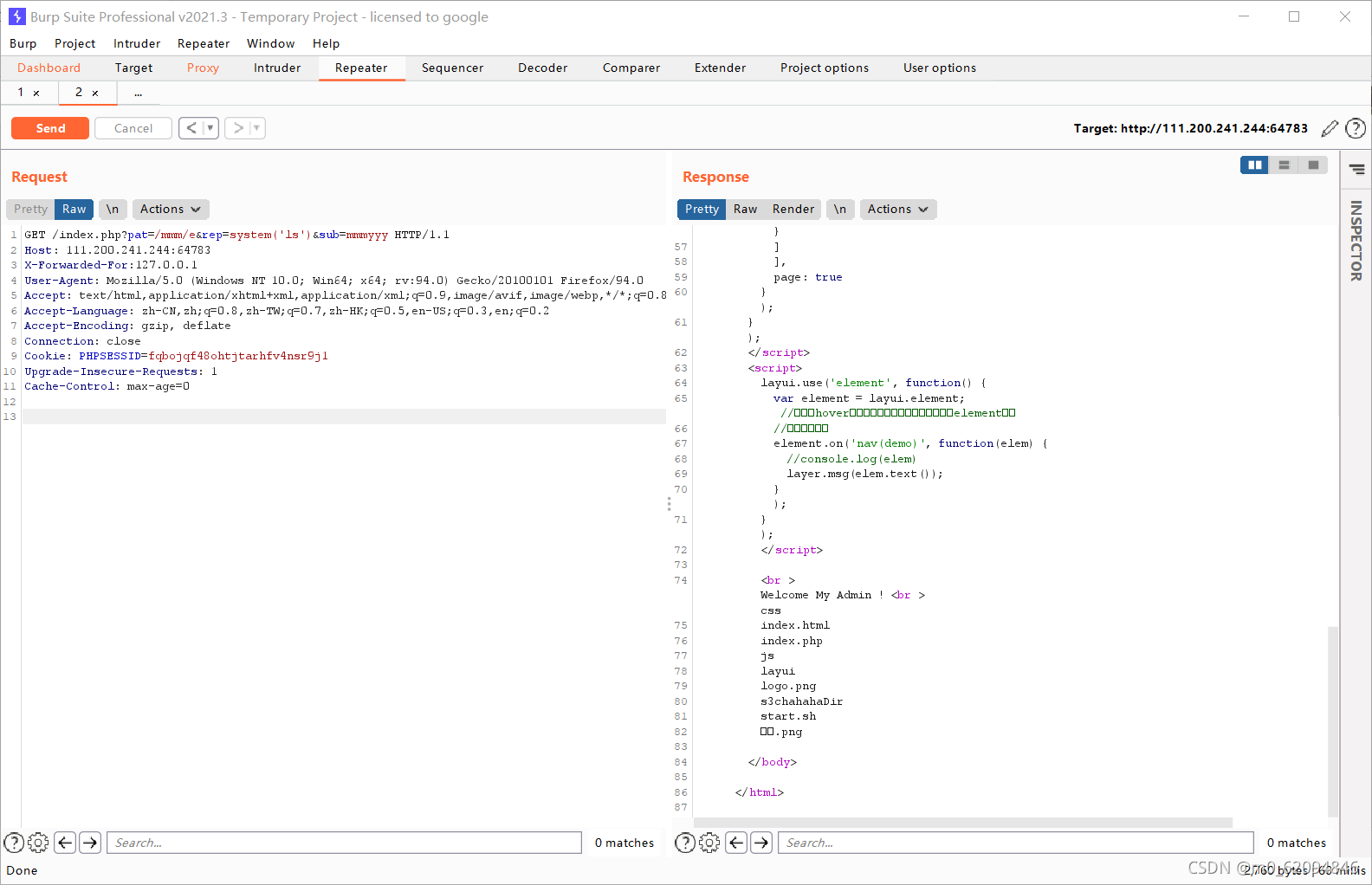Toggle request Raw view
Image resolution: width=1372 pixels, height=885 pixels.
pyautogui.click(x=74, y=209)
